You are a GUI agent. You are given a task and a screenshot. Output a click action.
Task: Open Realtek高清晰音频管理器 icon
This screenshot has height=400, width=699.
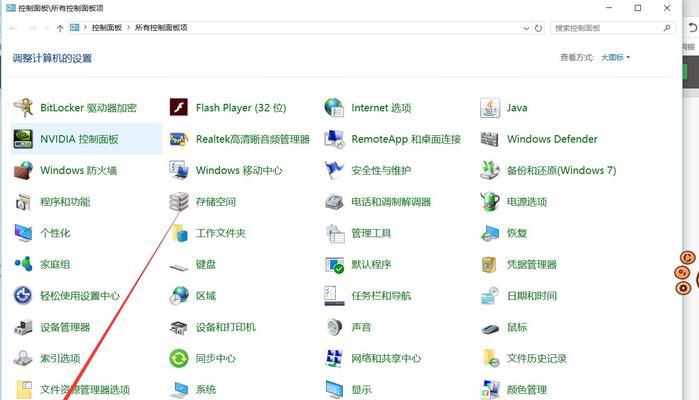click(179, 139)
